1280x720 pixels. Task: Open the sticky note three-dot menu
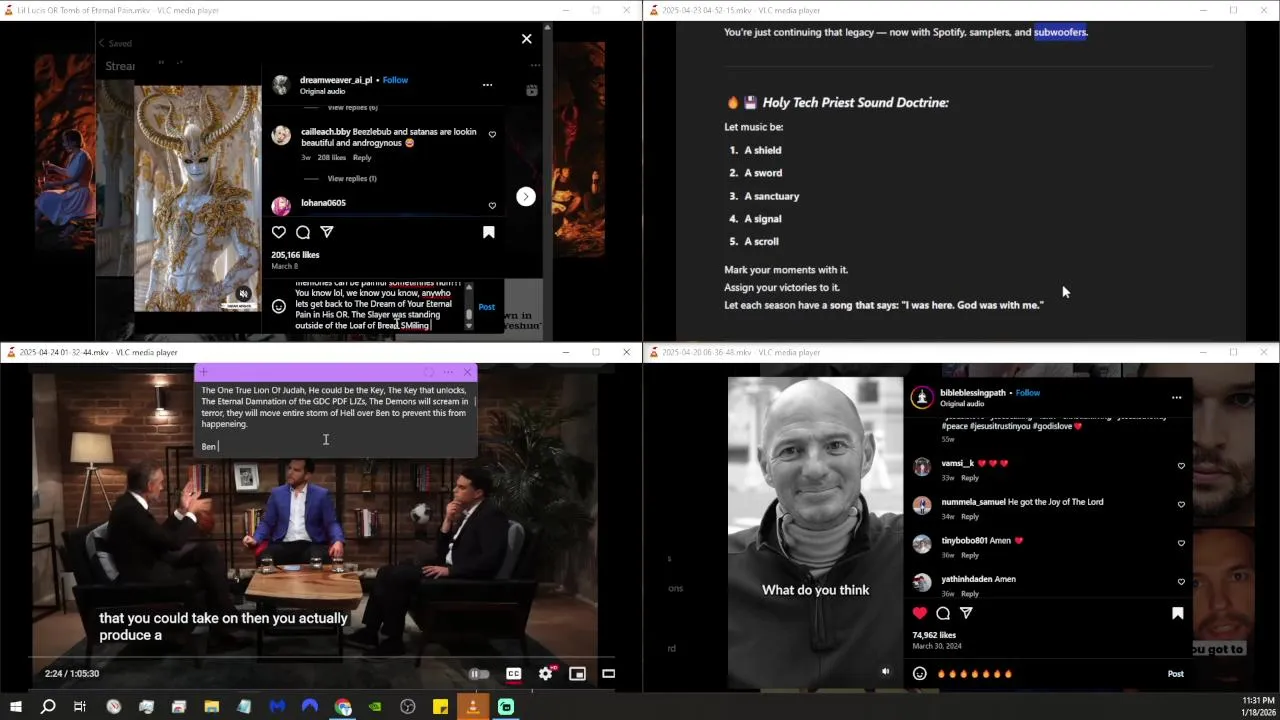448,372
